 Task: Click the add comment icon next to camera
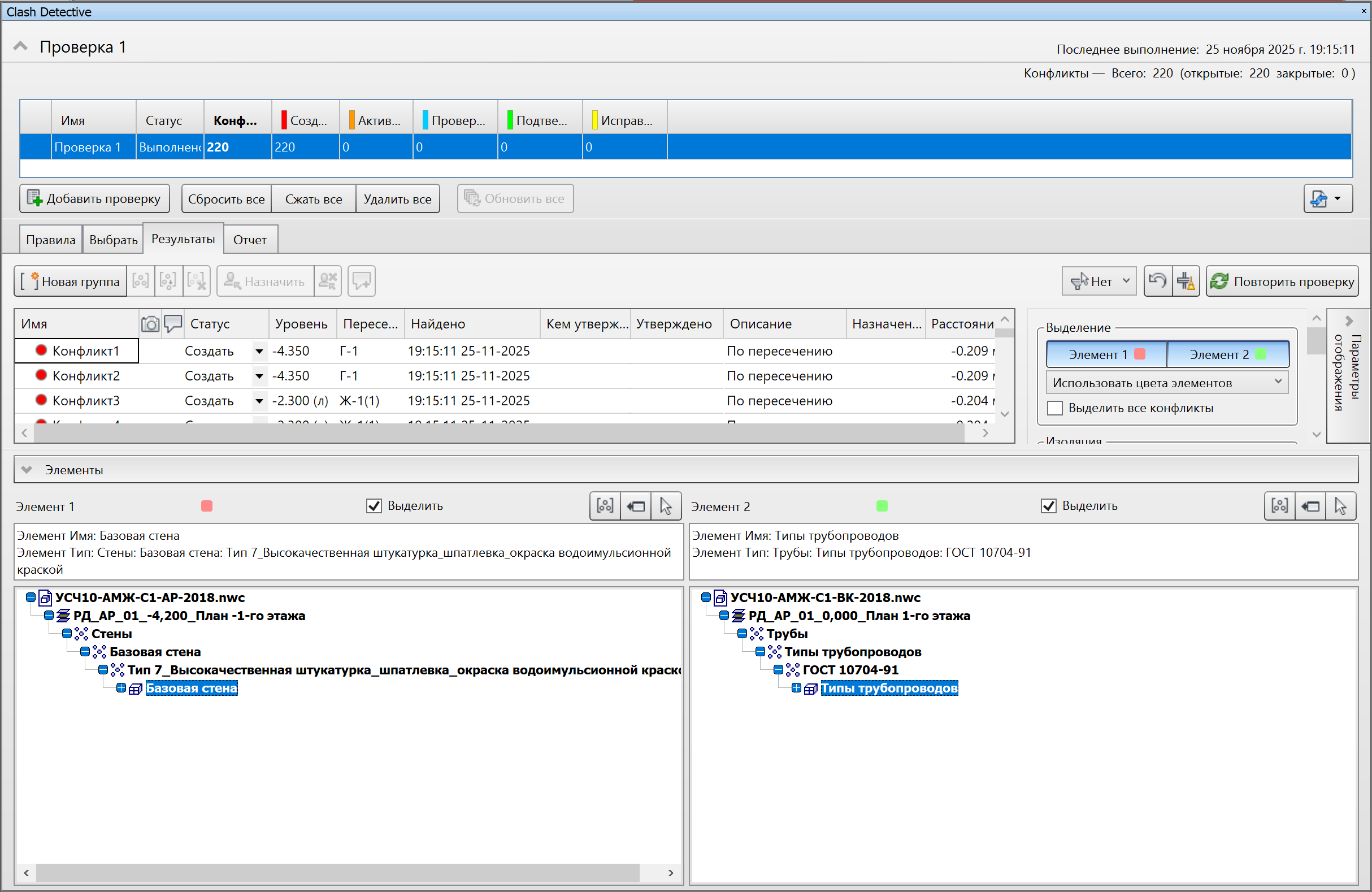click(173, 324)
